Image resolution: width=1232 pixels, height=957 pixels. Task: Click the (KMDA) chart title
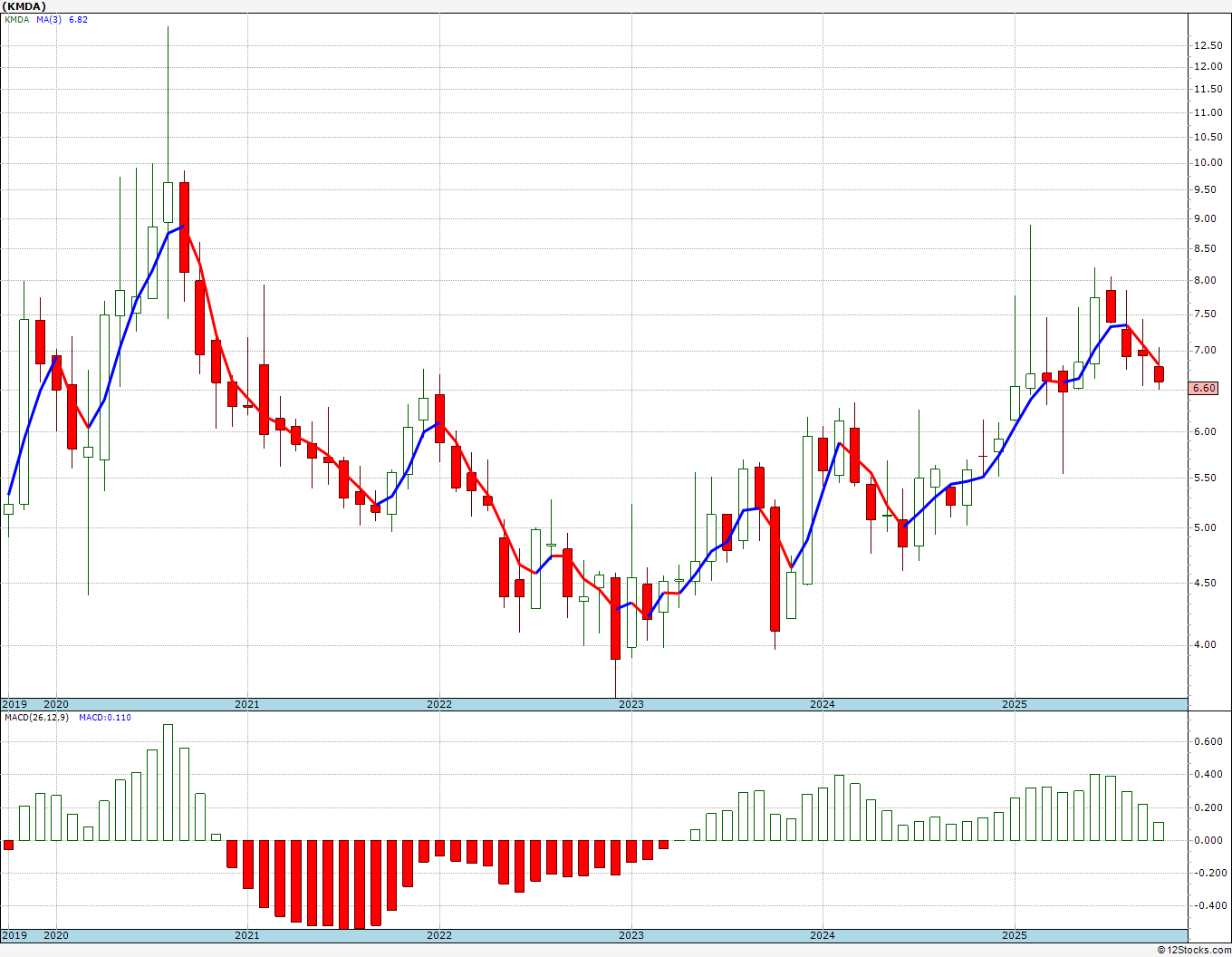point(24,6)
